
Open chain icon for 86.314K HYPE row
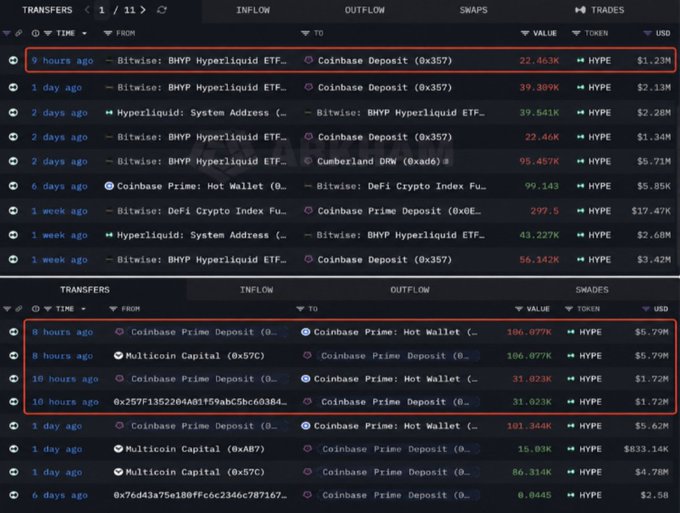pyautogui.click(x=13, y=472)
